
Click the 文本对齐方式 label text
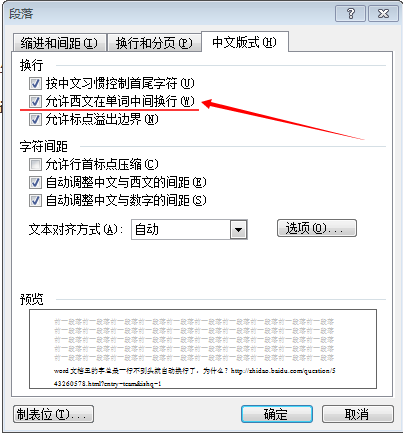pos(76,230)
